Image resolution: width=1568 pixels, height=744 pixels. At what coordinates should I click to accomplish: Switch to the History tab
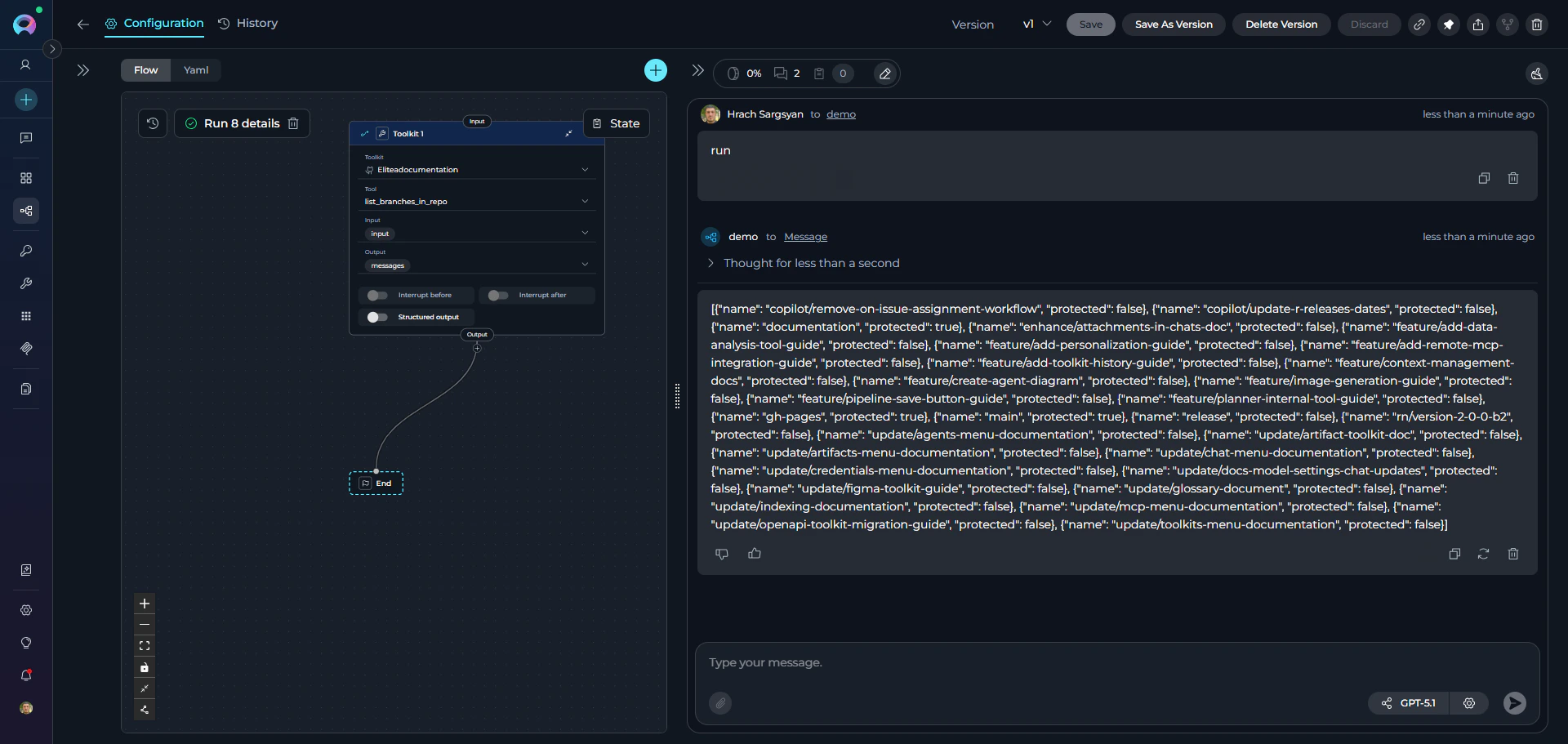tap(248, 24)
